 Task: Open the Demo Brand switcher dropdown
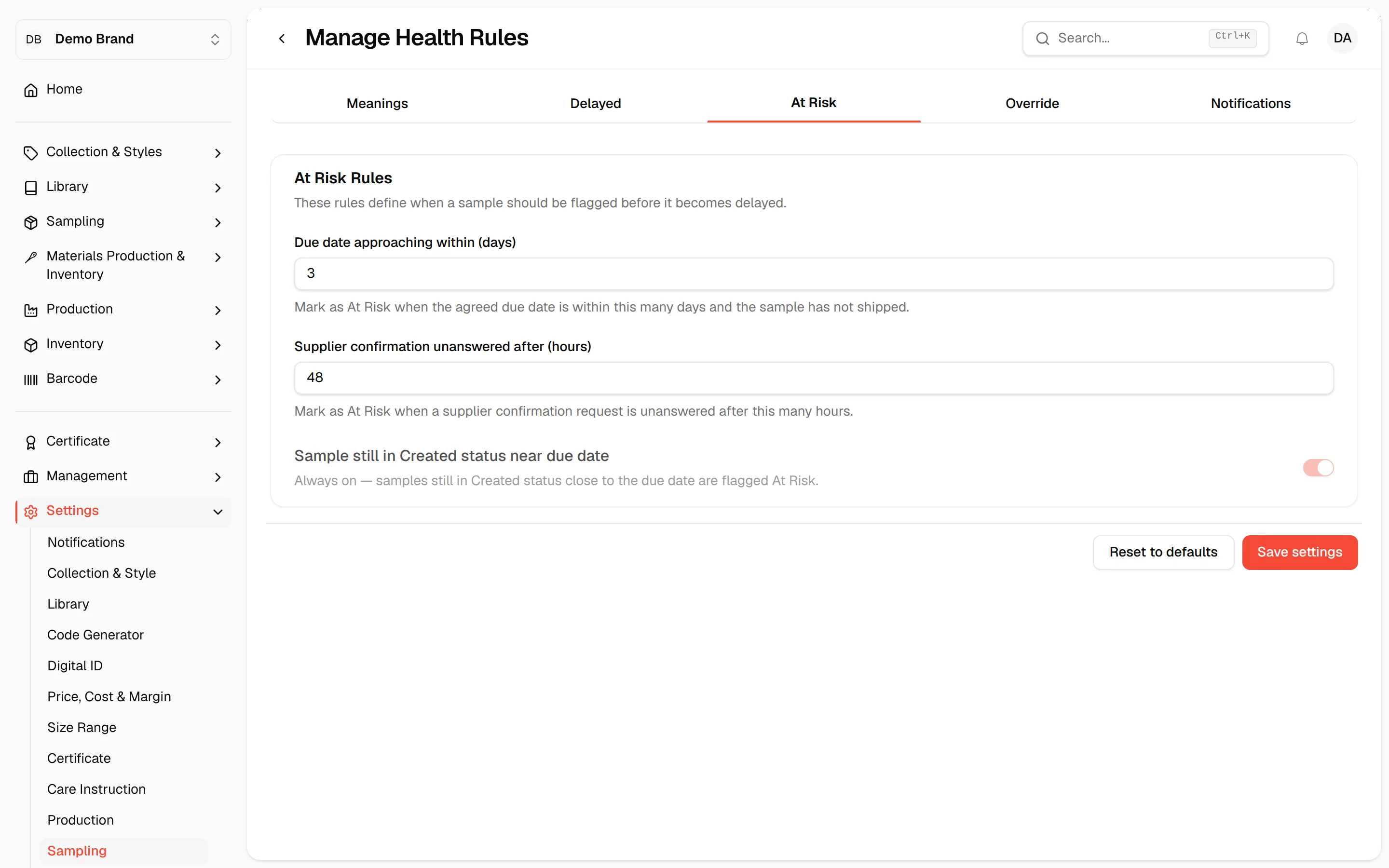[x=123, y=39]
